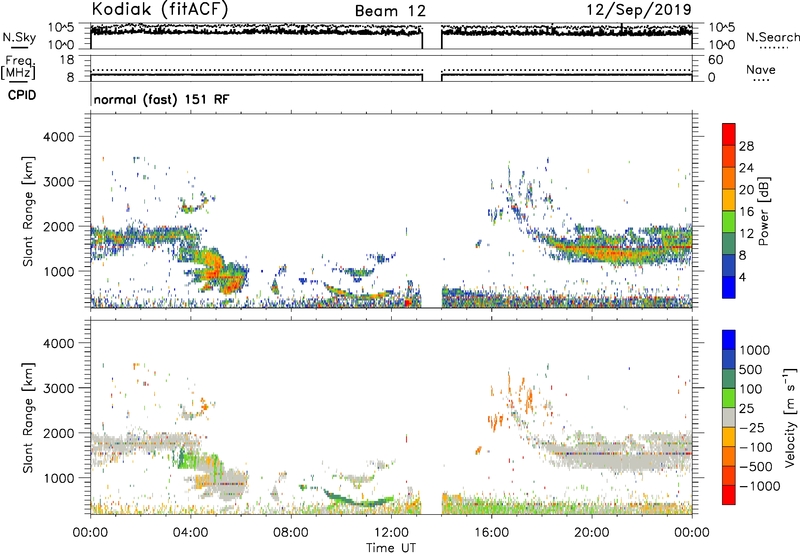Viewport: 800px width, 554px height.
Task: Click the '-1000' tick on the velocity colorbar
Action: [760, 486]
